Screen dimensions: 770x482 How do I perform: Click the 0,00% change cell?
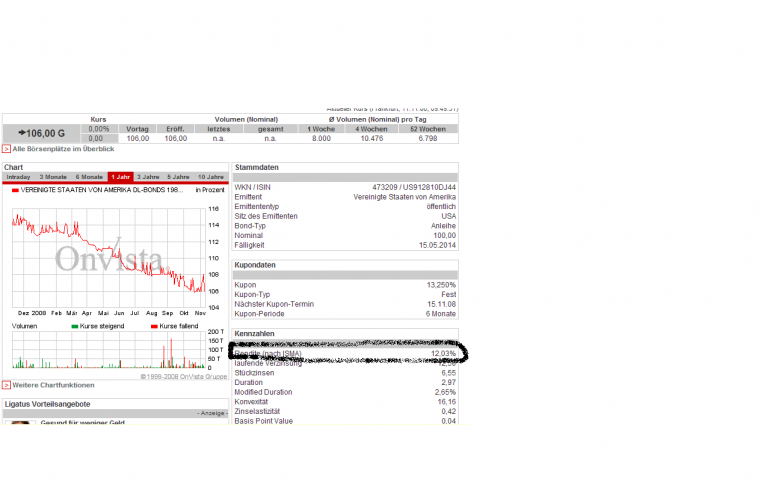(99, 129)
